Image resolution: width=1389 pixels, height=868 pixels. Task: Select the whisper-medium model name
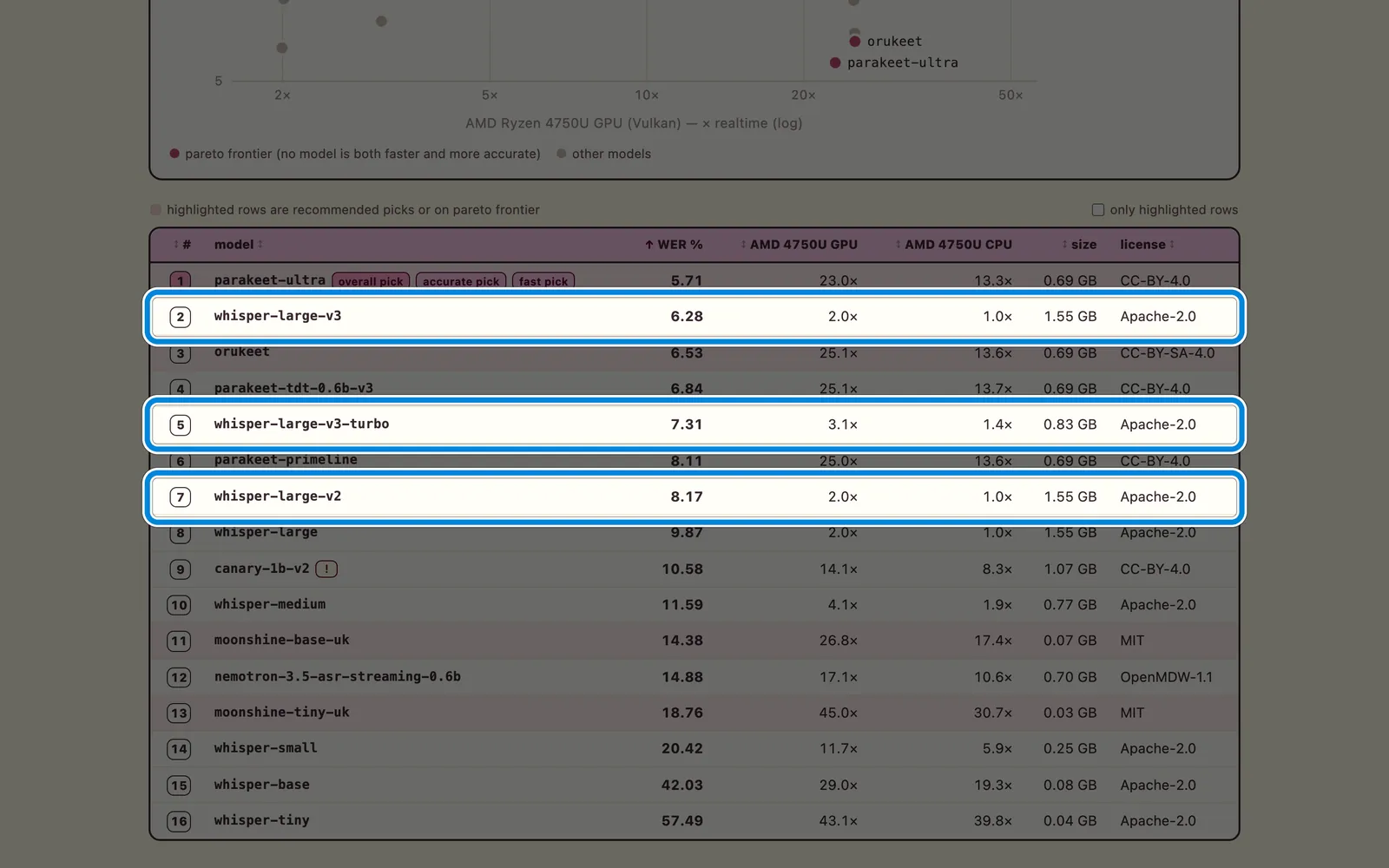270,604
